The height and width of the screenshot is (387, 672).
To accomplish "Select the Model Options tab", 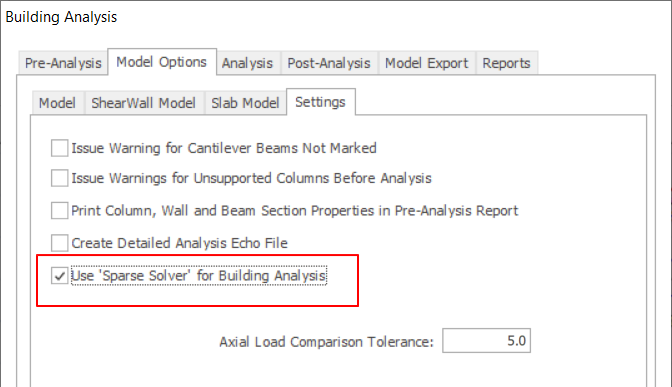I will (162, 62).
